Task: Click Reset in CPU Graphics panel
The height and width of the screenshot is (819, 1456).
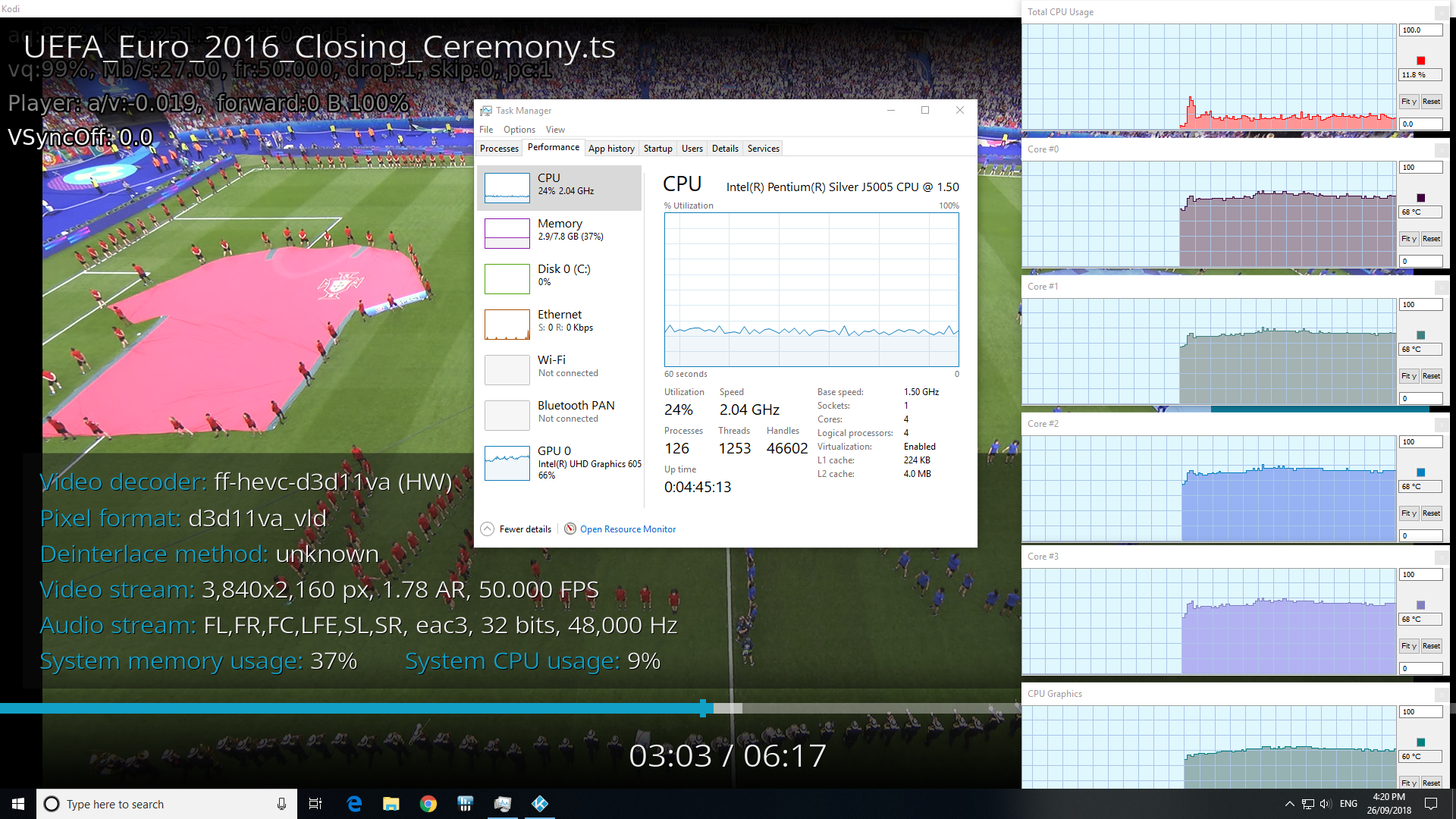Action: point(1432,783)
